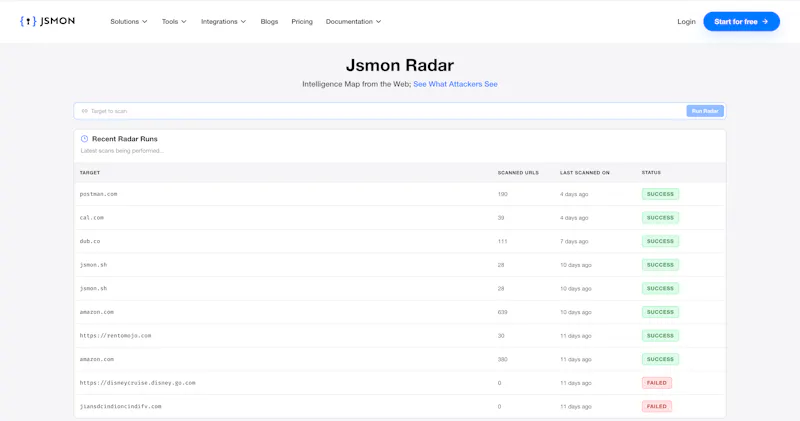Viewport: 800px width, 421px height.
Task: Click the TARGET column header
Action: [x=90, y=173]
